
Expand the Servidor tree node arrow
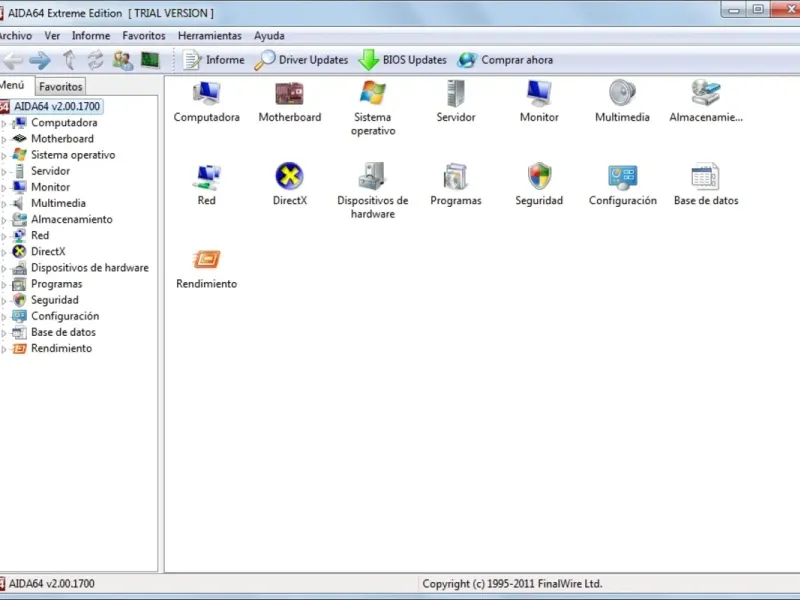[x=4, y=171]
